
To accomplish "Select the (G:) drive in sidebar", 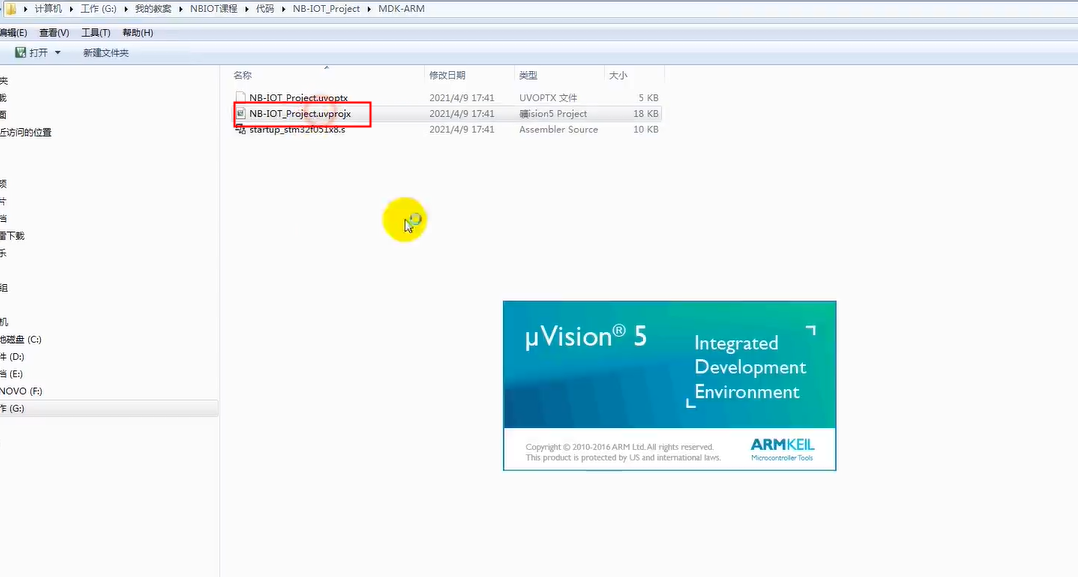I will pos(12,409).
